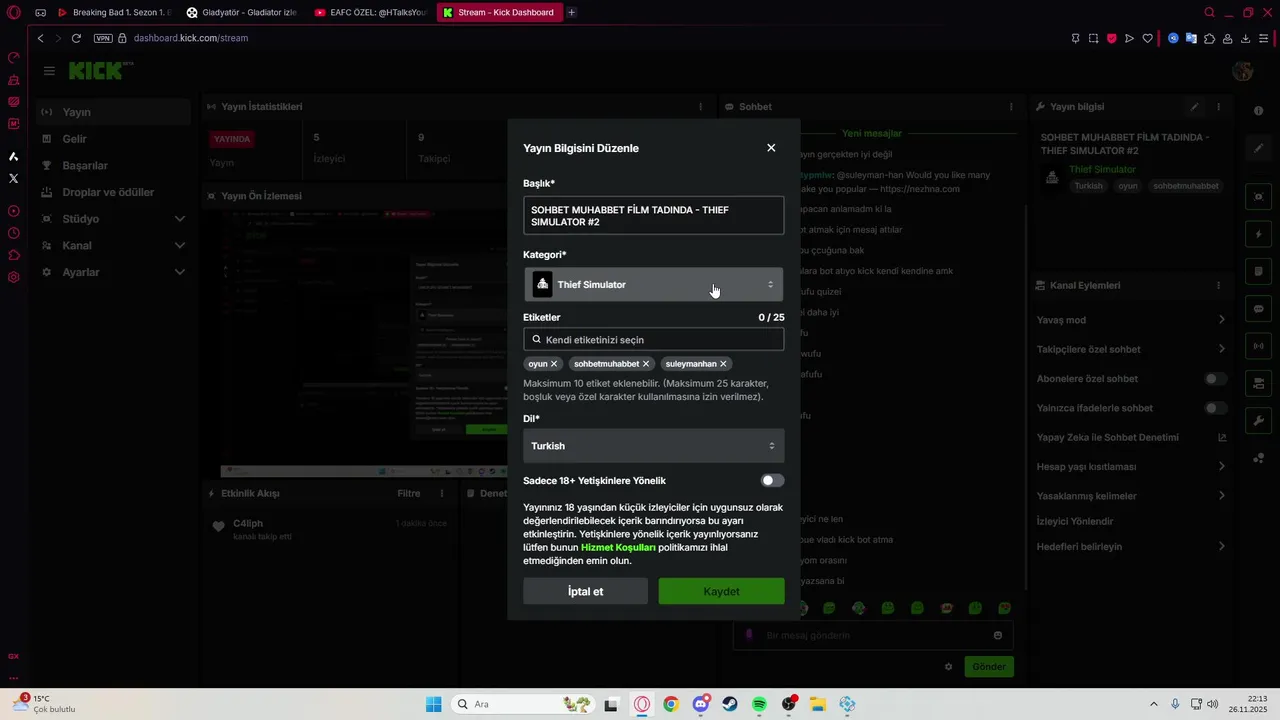This screenshot has height=720, width=1280.
Task: Click the İptal et button
Action: (x=585, y=591)
